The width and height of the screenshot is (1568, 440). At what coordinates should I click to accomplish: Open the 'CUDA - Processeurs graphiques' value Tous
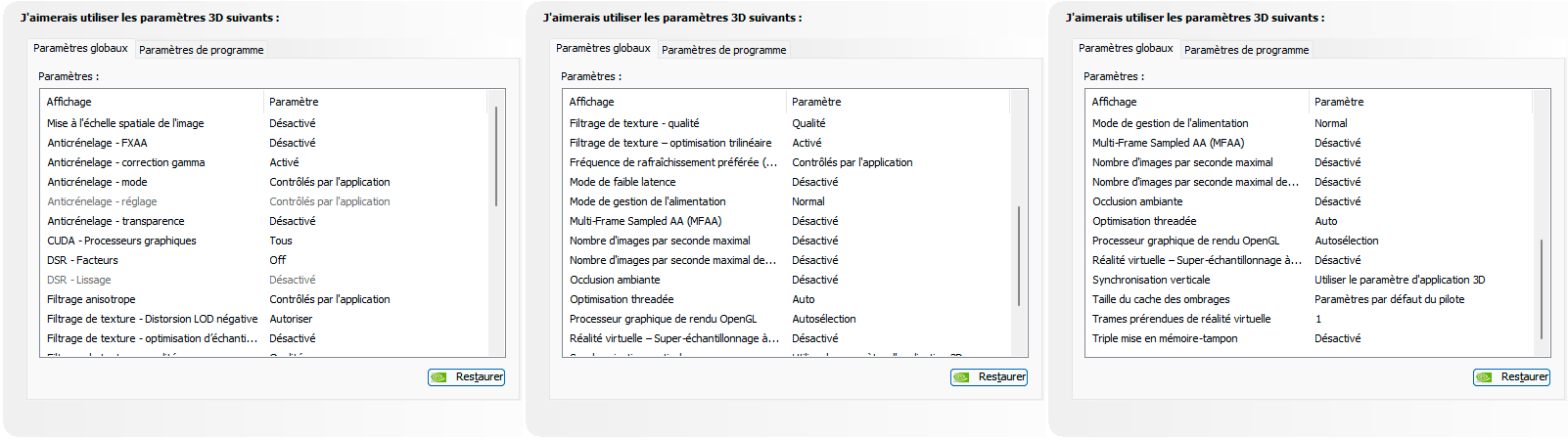click(x=281, y=241)
